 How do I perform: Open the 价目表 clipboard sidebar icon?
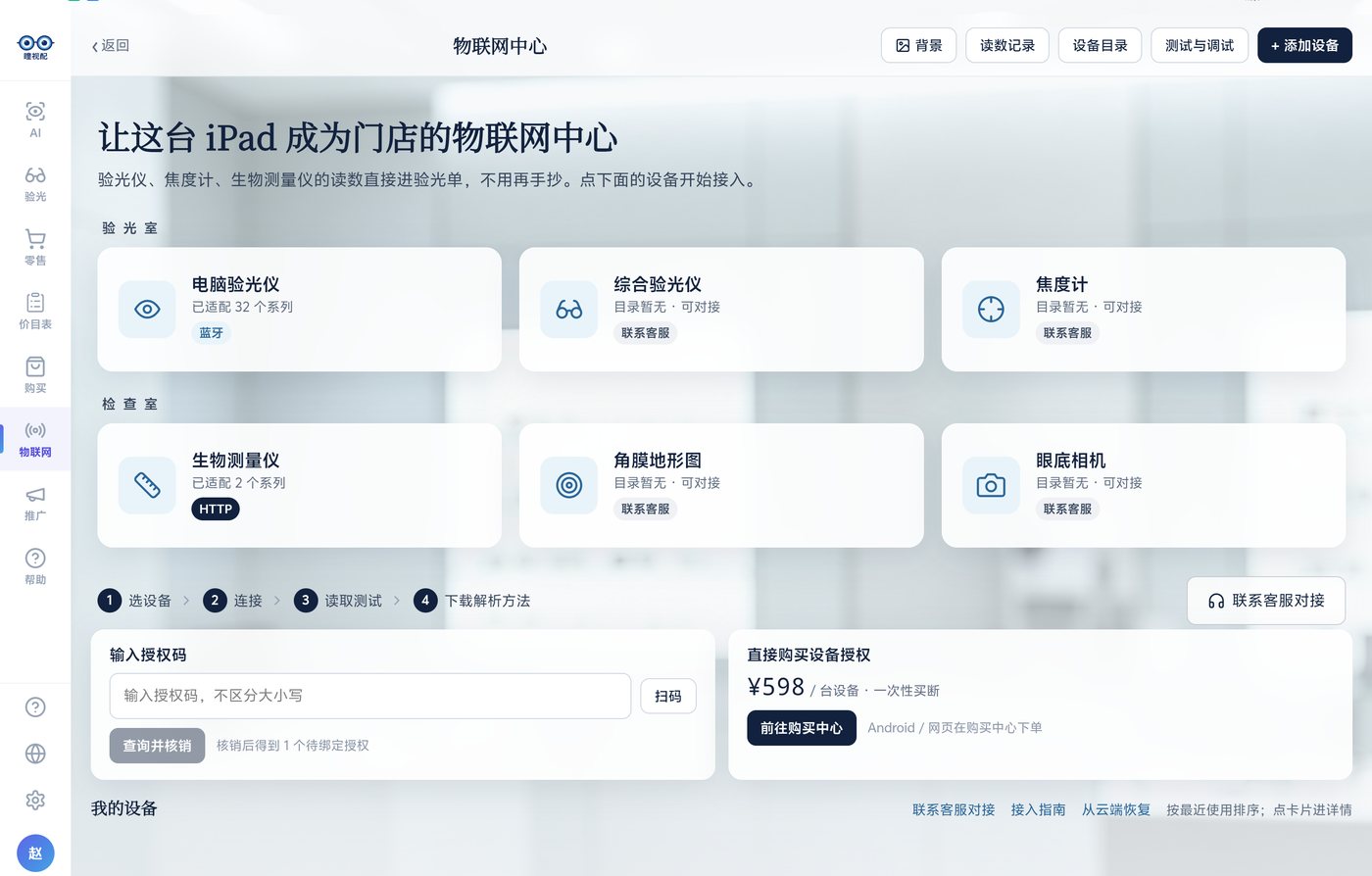[x=35, y=311]
